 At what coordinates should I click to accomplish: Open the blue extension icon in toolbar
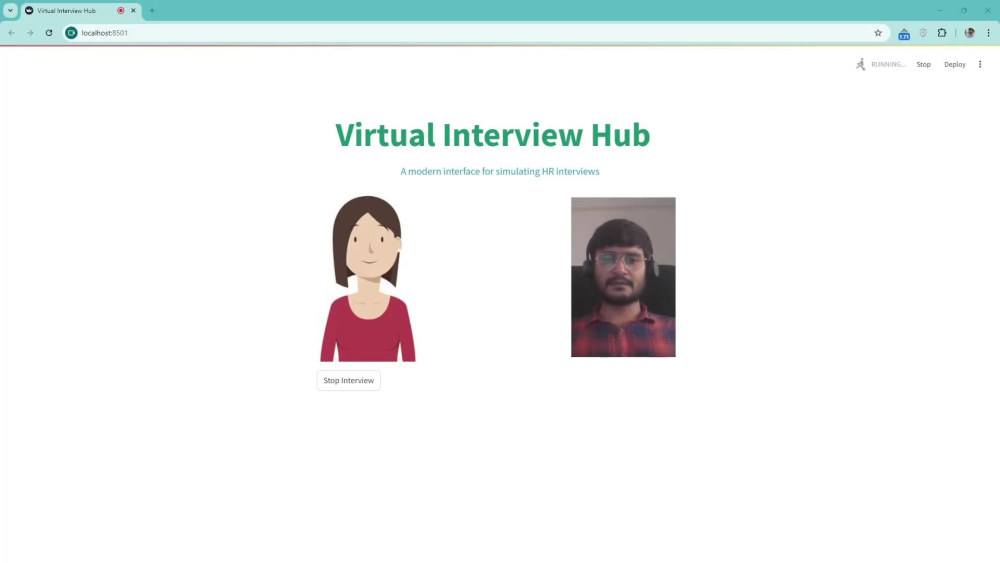coord(904,34)
